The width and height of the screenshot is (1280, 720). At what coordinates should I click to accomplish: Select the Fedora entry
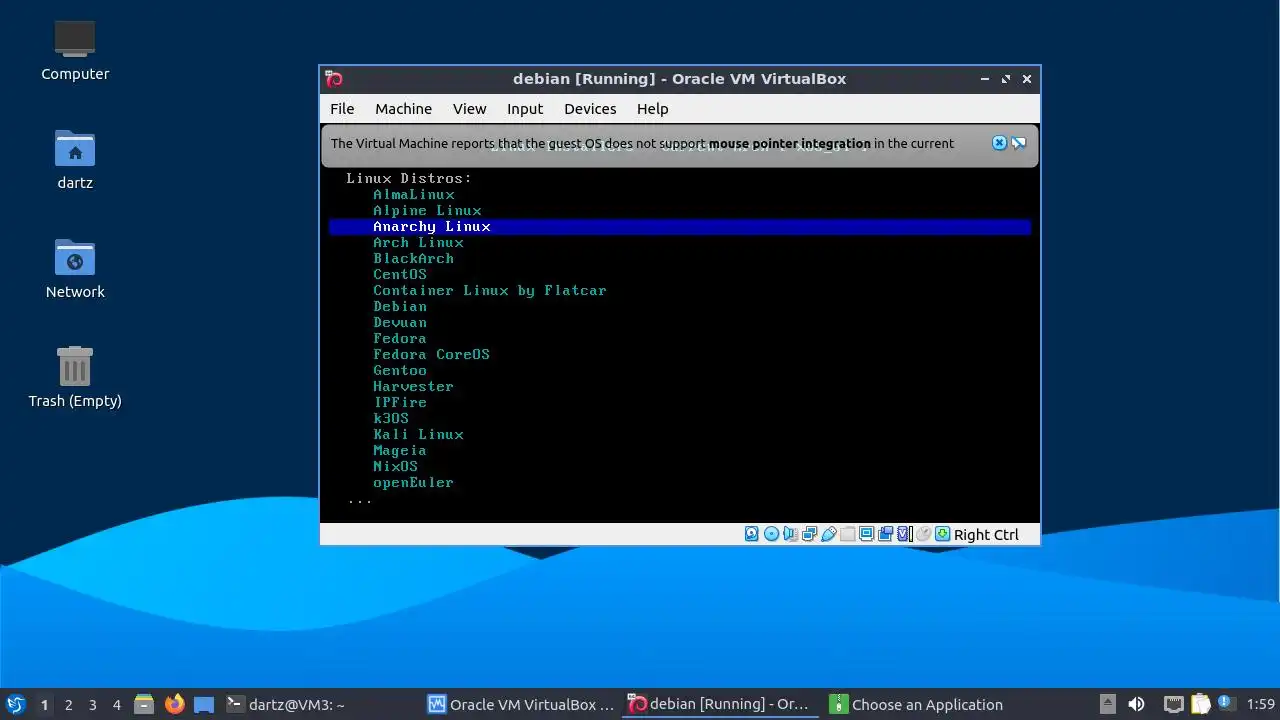point(400,339)
